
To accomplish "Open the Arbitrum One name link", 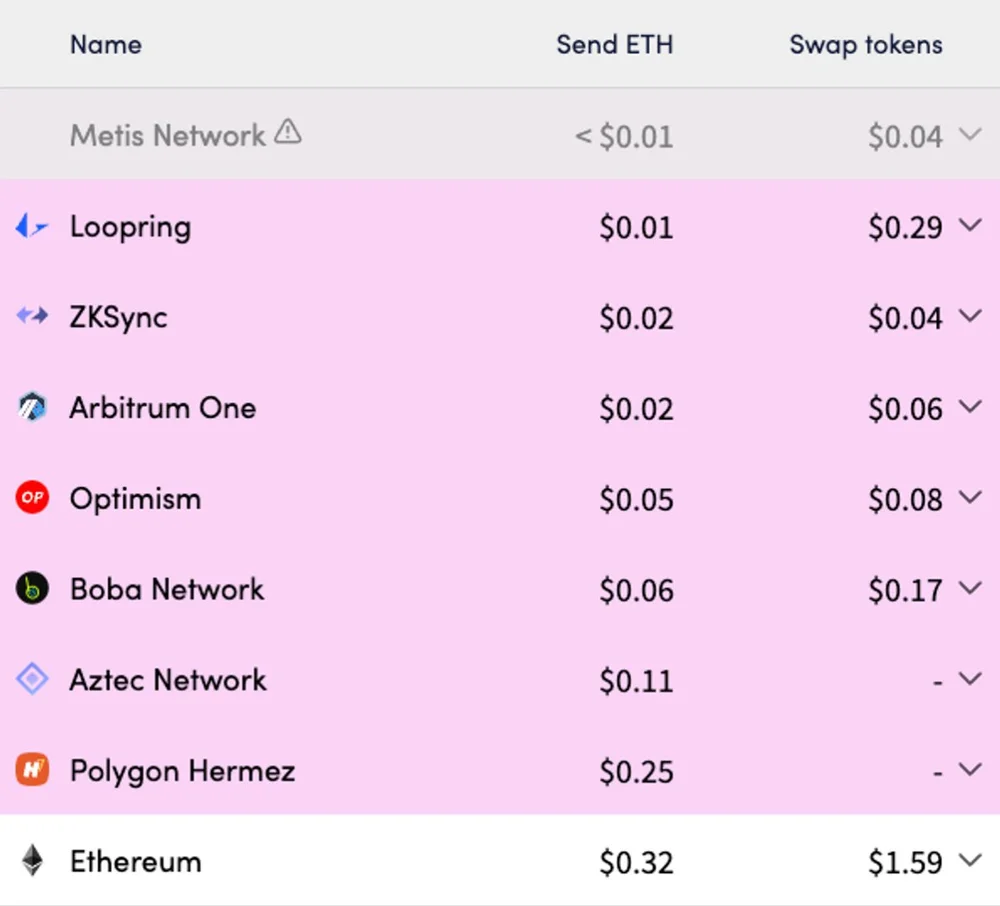I will tap(163, 408).
